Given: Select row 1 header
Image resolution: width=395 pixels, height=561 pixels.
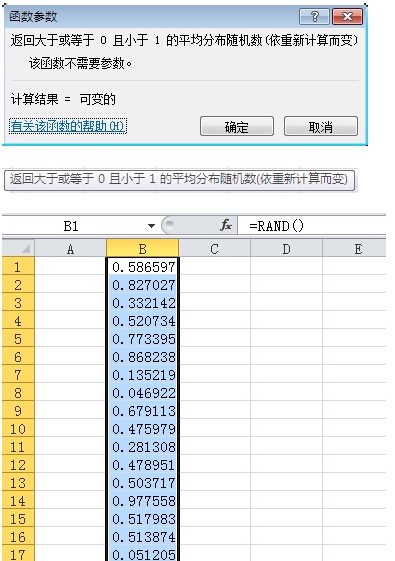Looking at the screenshot, I should point(18,266).
